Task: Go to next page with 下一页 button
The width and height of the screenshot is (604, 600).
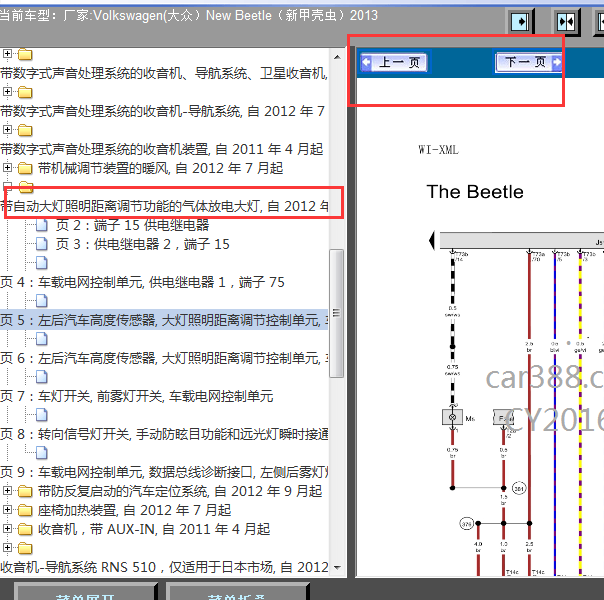Action: (528, 62)
